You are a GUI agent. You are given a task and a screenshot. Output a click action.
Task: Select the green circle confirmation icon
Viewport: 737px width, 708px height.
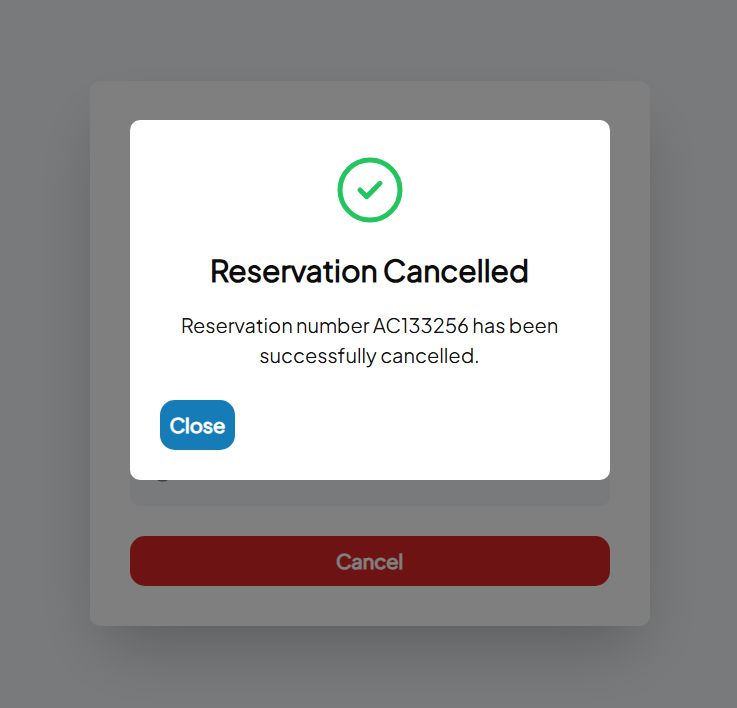[369, 190]
